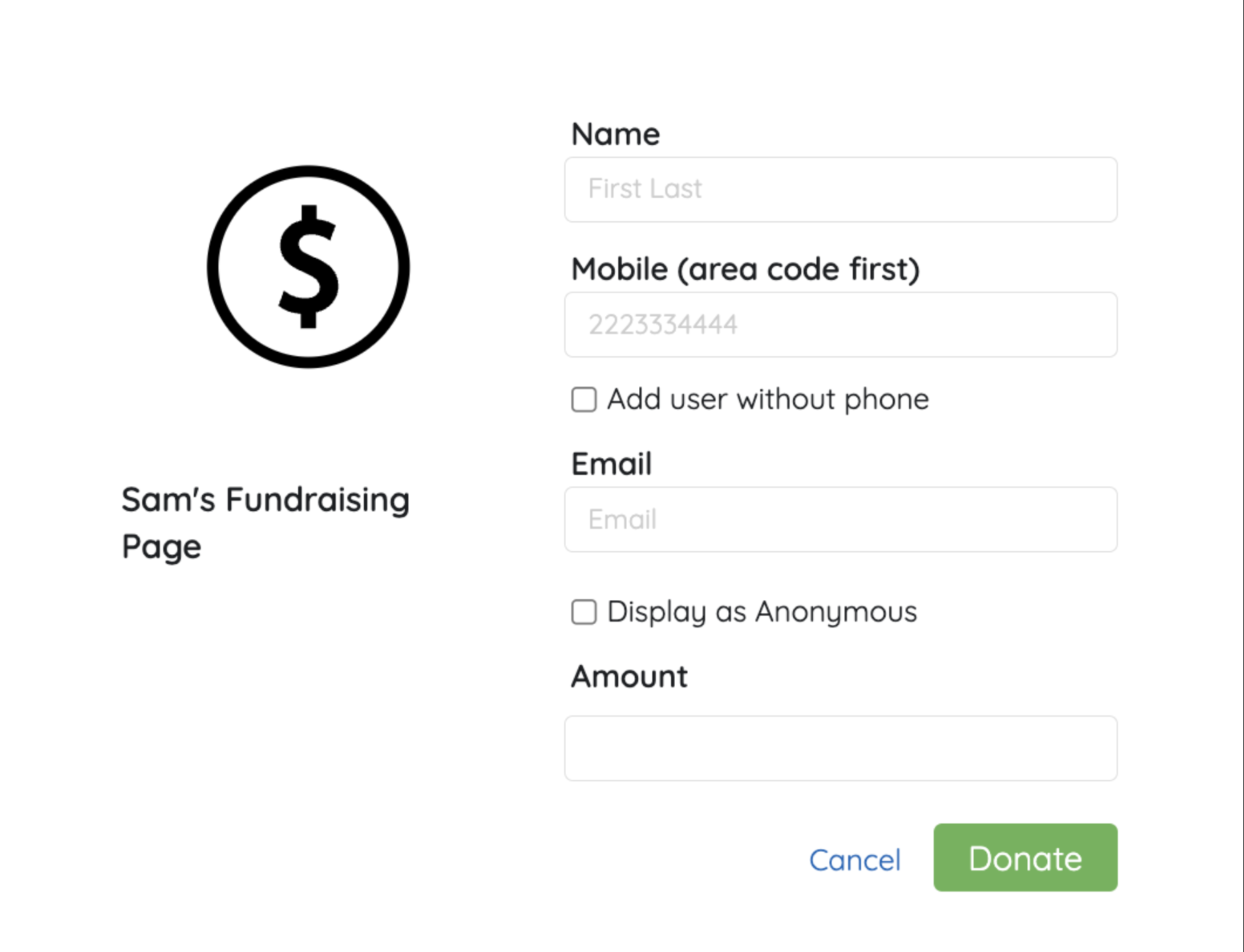Click the gray Email placeholder text

click(622, 519)
